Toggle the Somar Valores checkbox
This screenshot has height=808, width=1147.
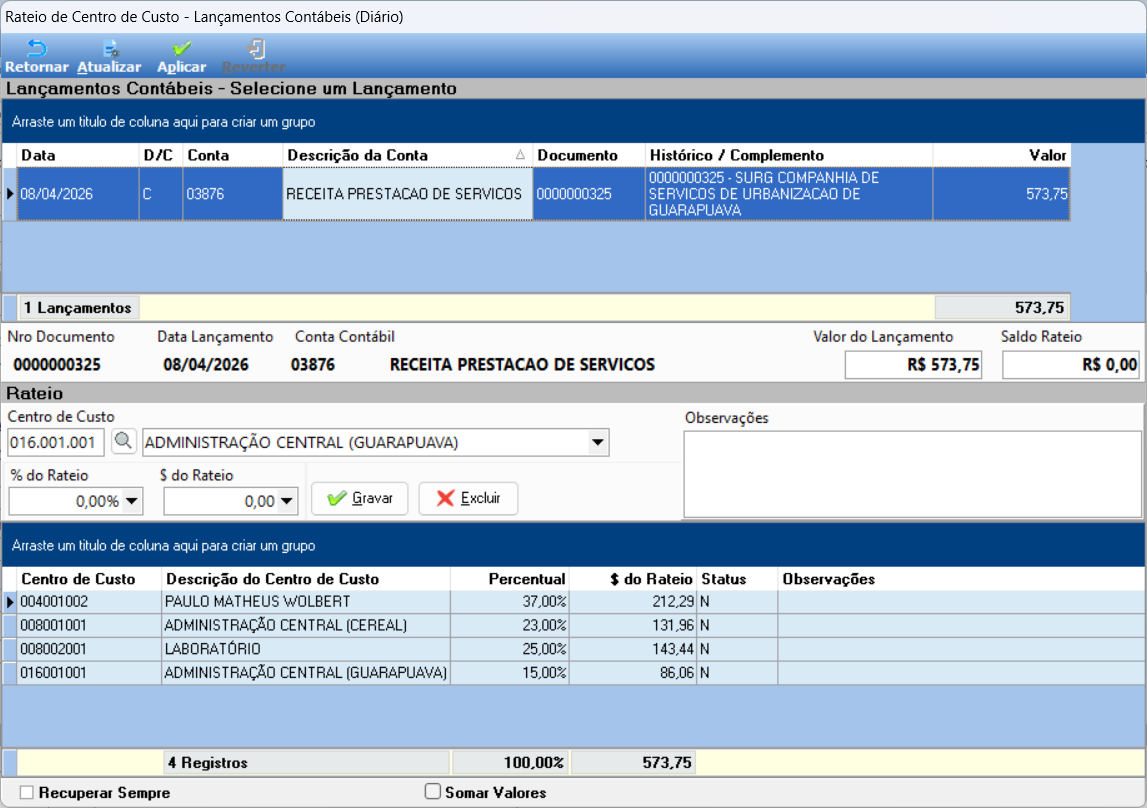click(433, 792)
